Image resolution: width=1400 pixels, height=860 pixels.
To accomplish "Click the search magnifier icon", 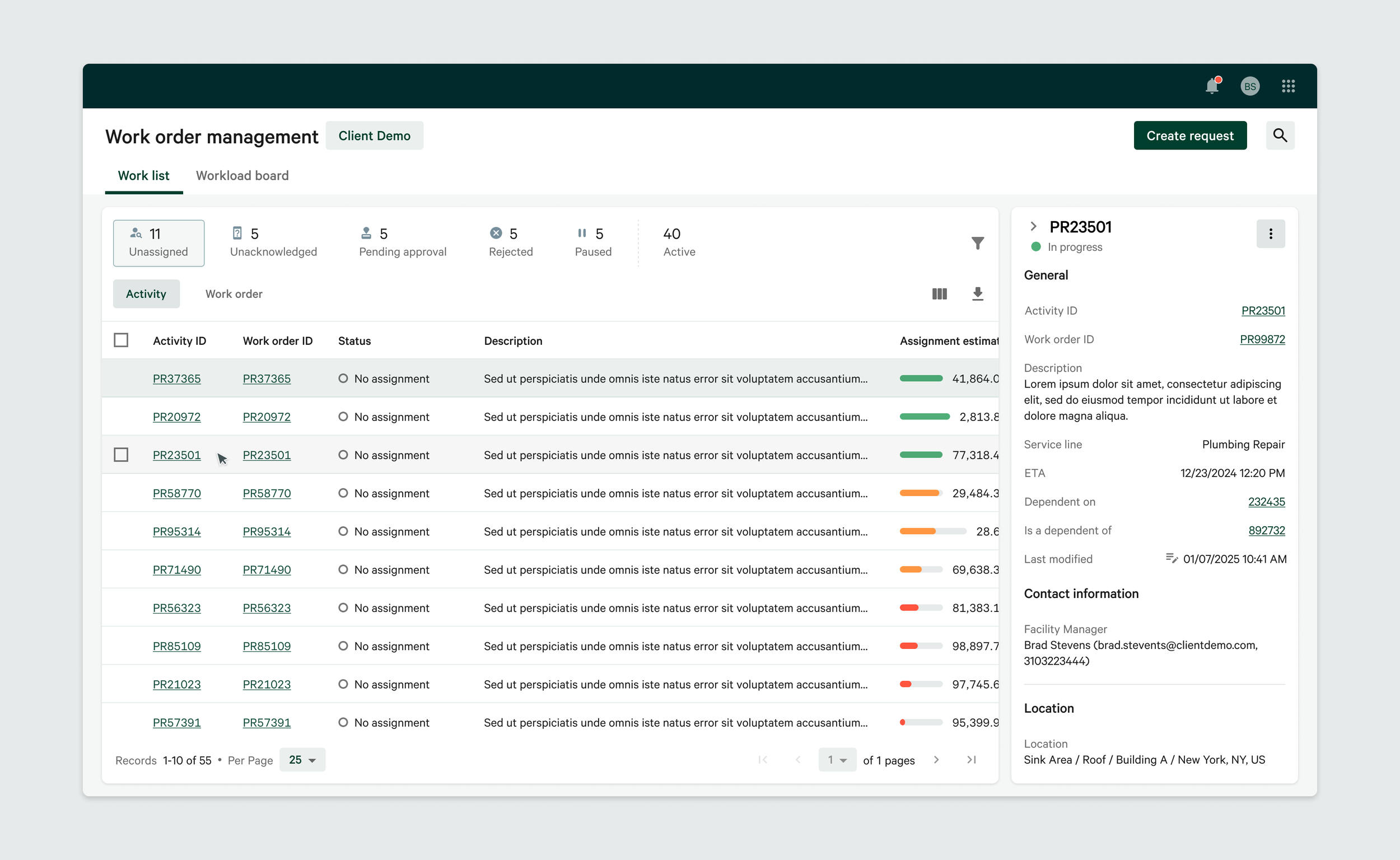I will tap(1280, 135).
